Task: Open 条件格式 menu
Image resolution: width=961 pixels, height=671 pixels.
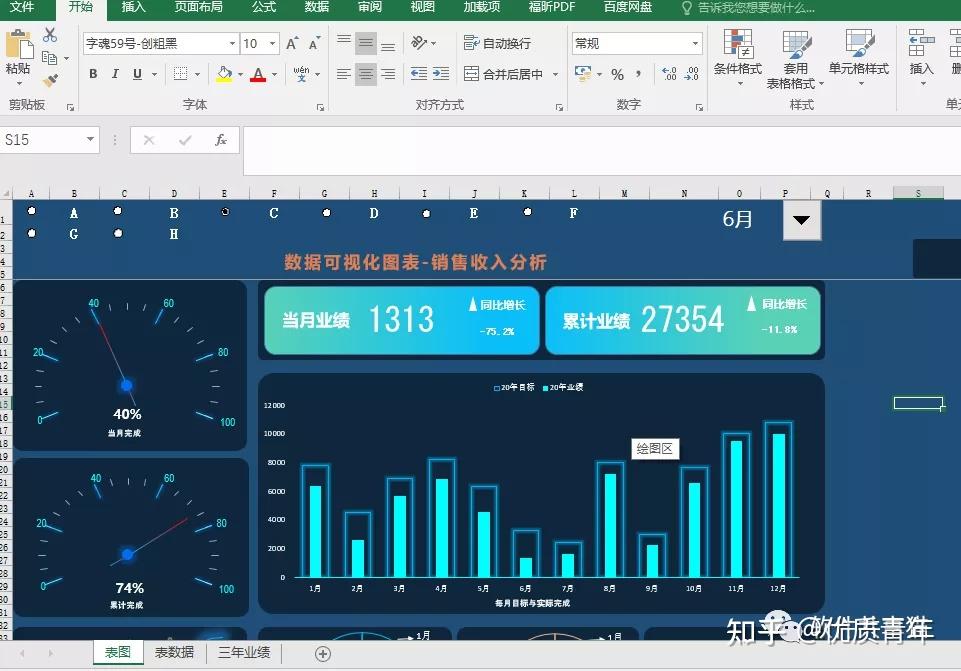Action: pos(738,58)
